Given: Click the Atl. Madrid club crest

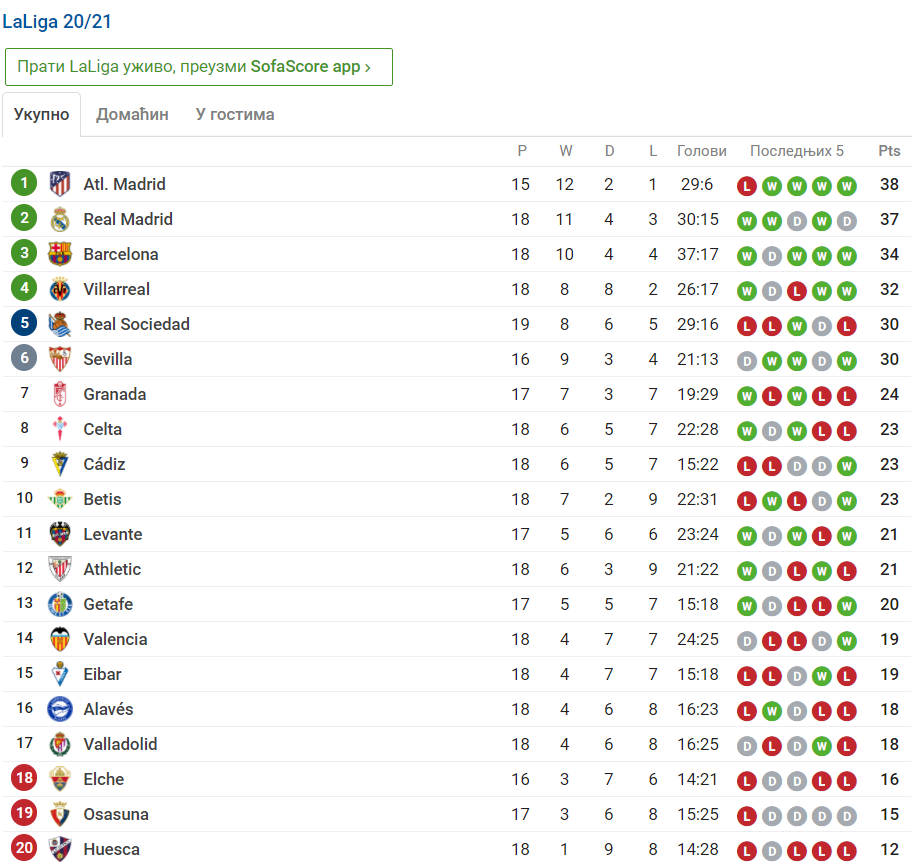Looking at the screenshot, I should coord(60,184).
